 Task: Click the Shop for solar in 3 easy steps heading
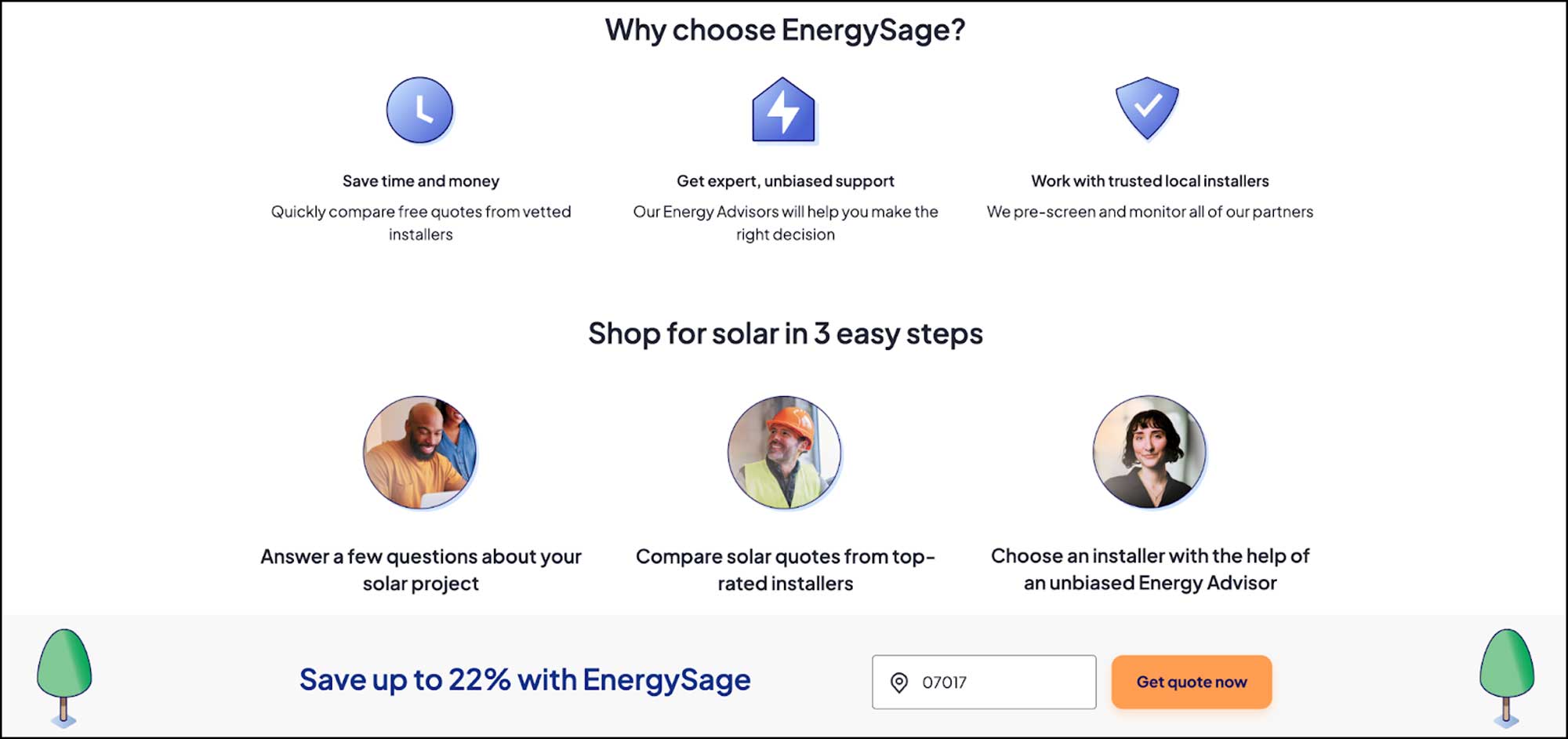click(784, 333)
